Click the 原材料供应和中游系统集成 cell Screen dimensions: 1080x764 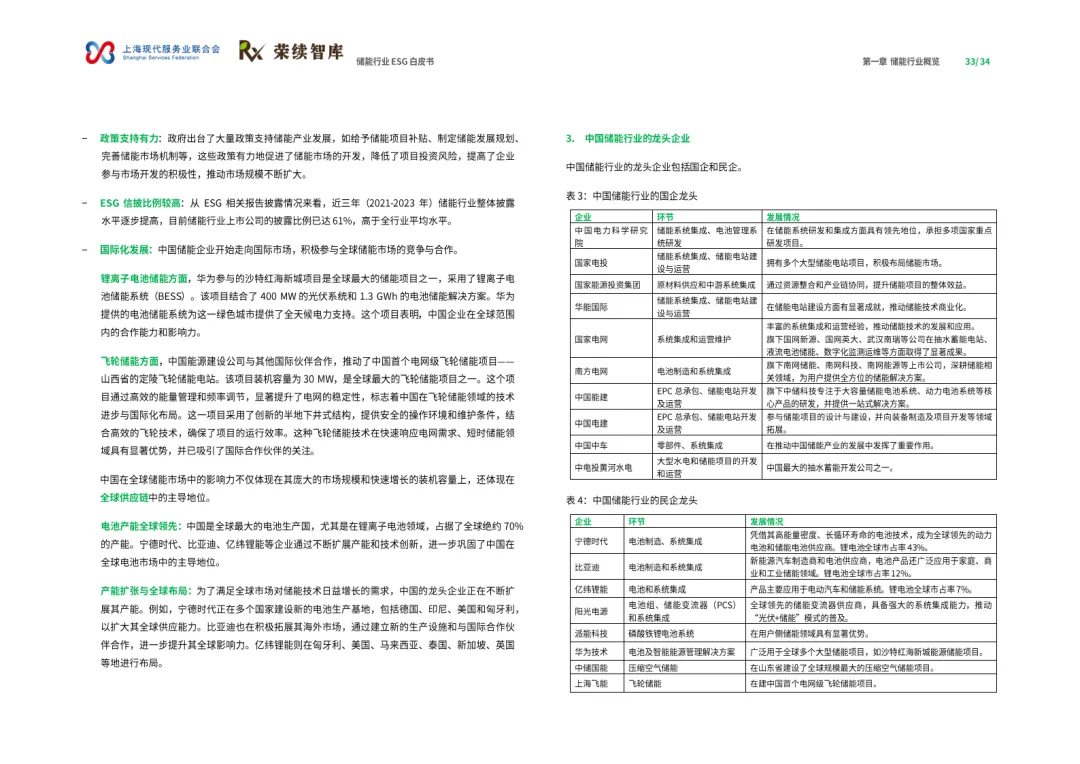click(x=707, y=285)
